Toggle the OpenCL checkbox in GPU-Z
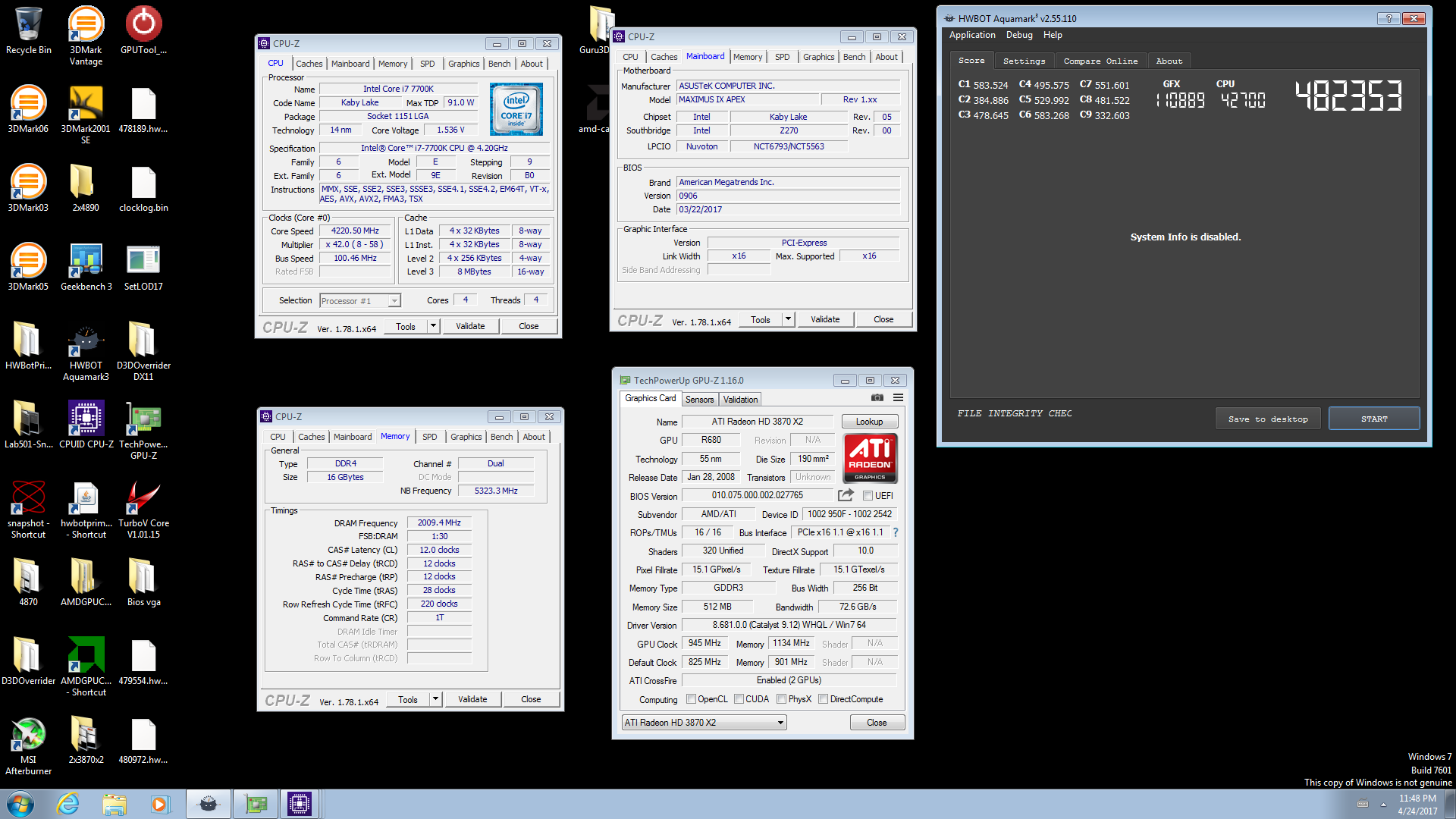Image resolution: width=1456 pixels, height=819 pixels. pos(691,699)
